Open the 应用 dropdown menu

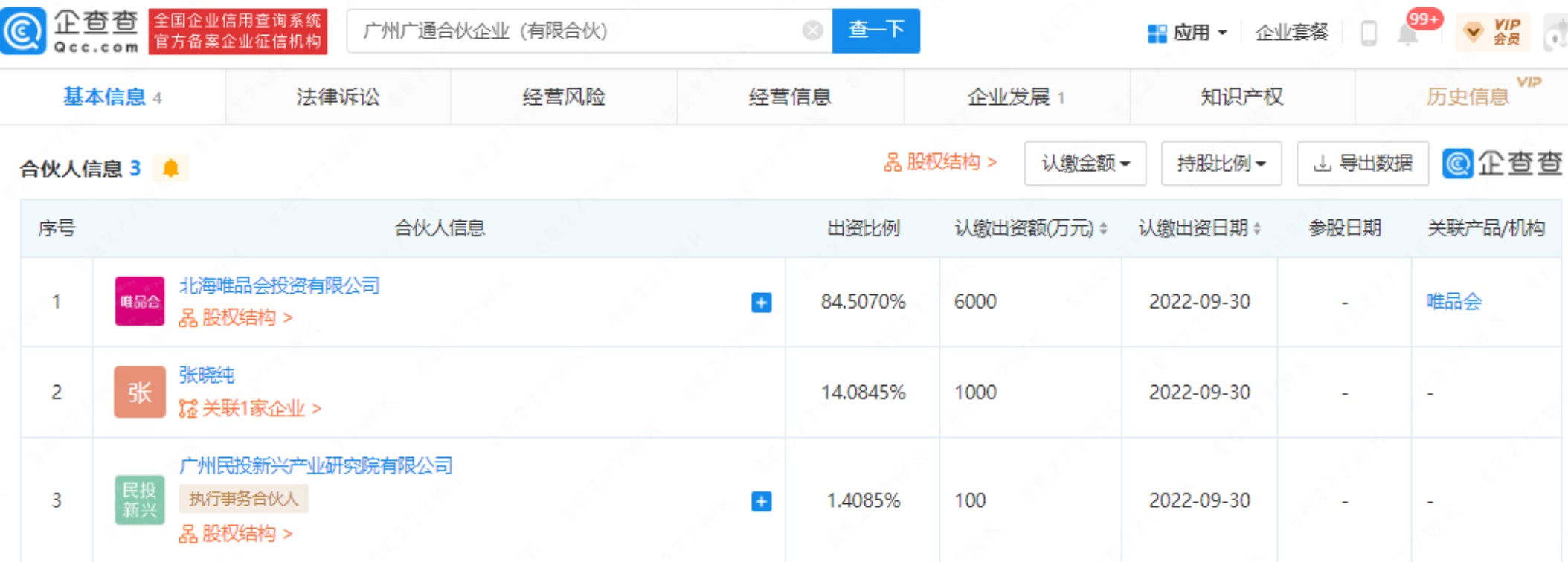click(1188, 33)
